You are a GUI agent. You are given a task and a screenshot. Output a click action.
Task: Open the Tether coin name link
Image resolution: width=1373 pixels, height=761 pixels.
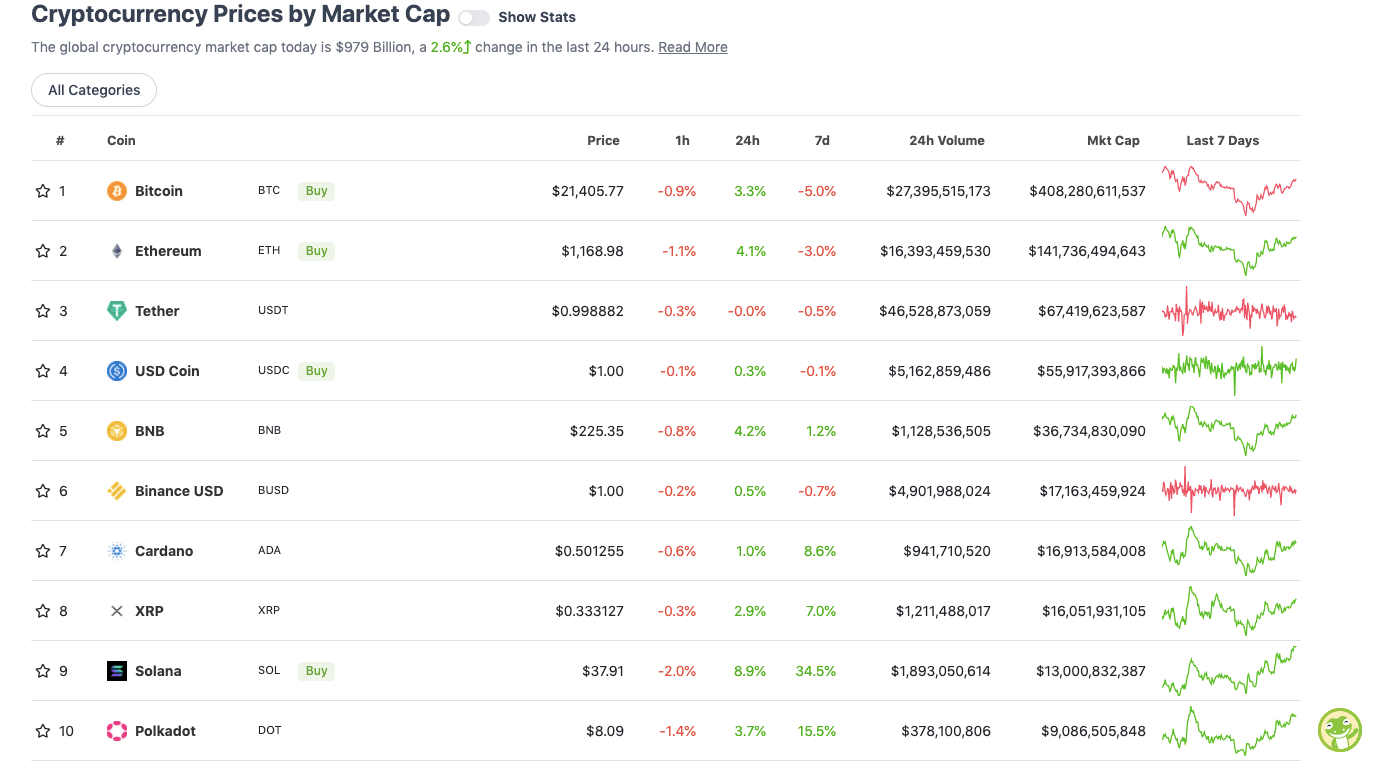pyautogui.click(x=157, y=311)
